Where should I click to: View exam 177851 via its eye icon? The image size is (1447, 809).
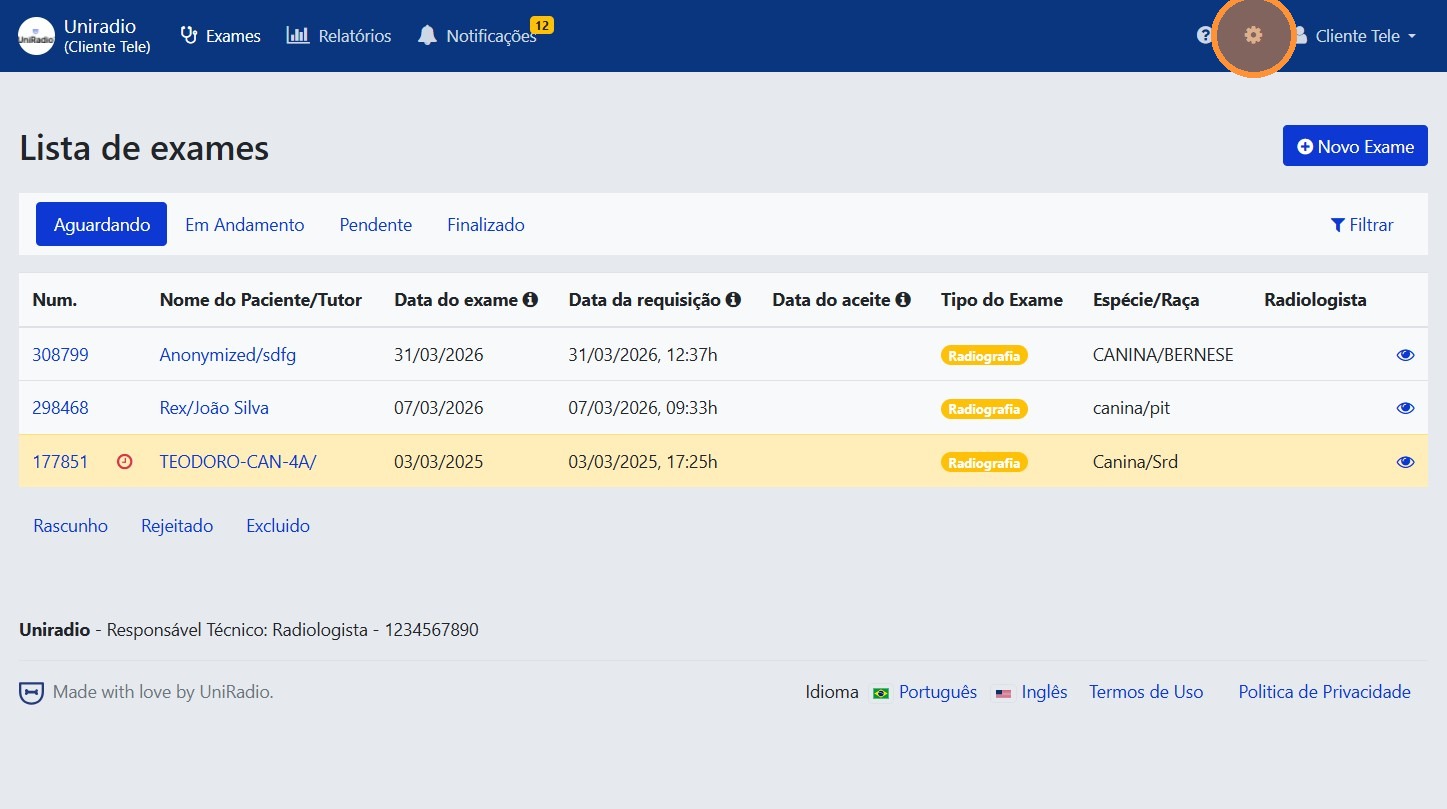pyautogui.click(x=1405, y=461)
